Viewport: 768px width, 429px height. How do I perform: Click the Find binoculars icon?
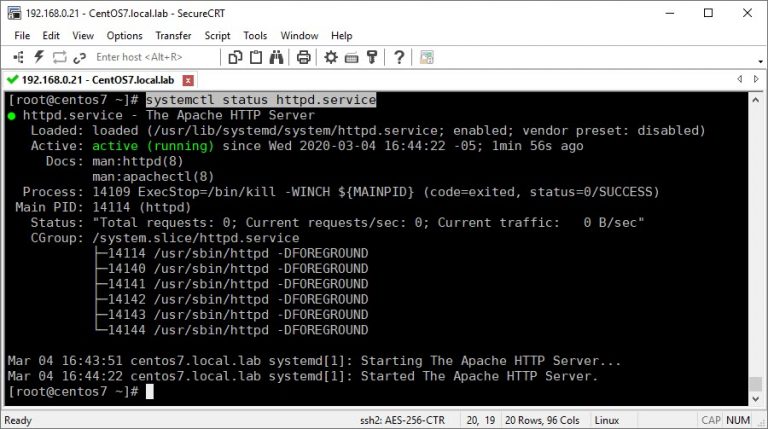point(276,57)
